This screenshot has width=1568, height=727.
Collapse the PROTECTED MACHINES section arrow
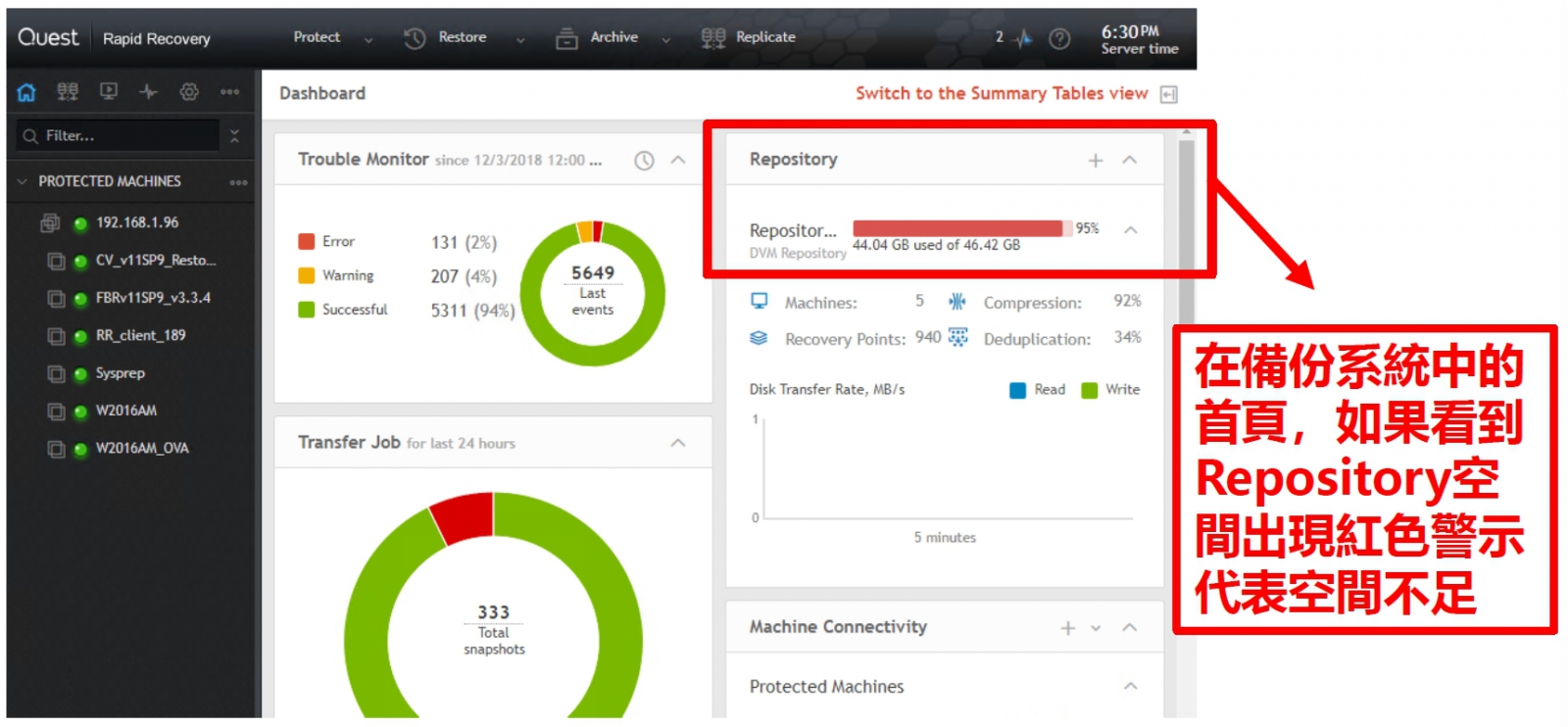pos(23,181)
